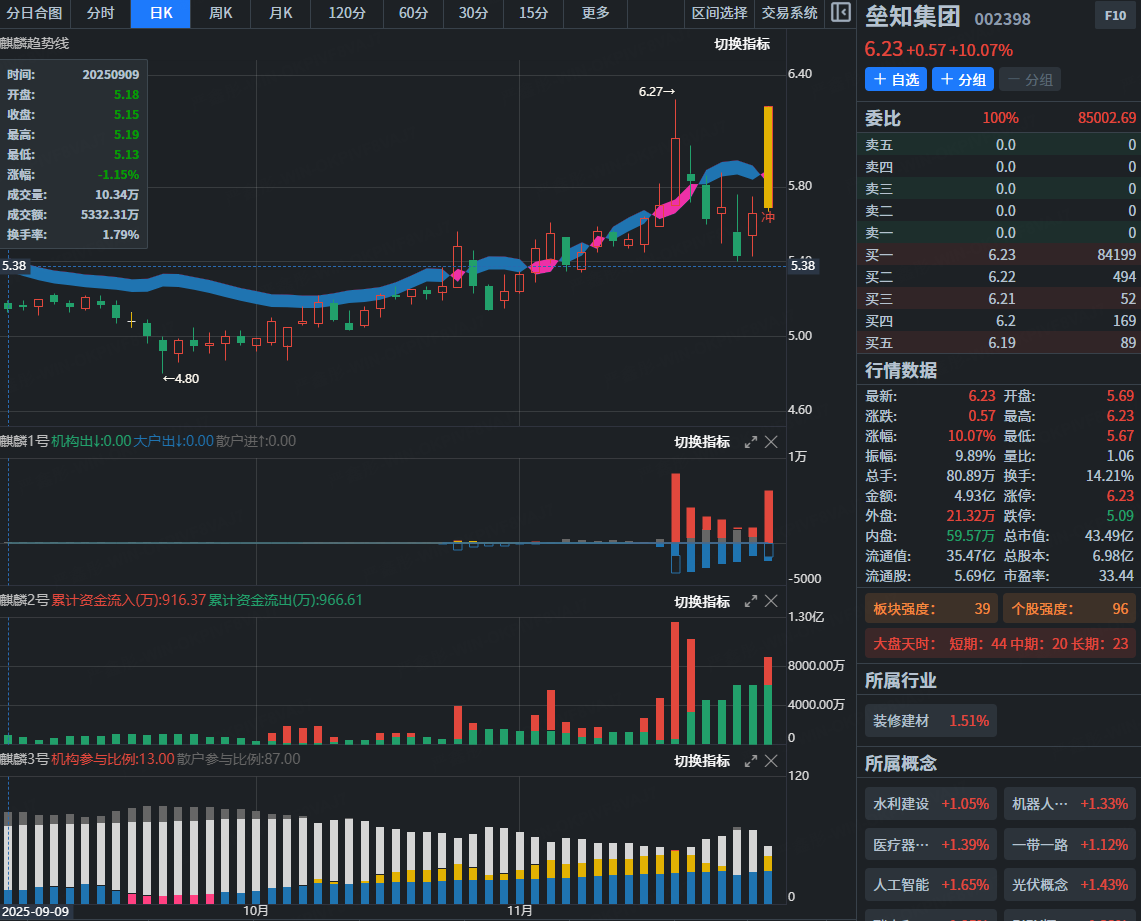Select the 分时 chart tab
Viewport: 1141px width, 921px height.
100,13
